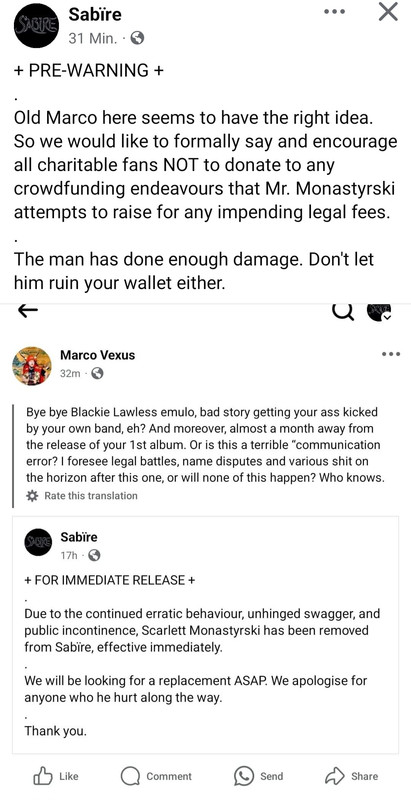Screen dimensions: 411x800
Task: Open the Sabïre name in shared post
Action: pos(79,537)
